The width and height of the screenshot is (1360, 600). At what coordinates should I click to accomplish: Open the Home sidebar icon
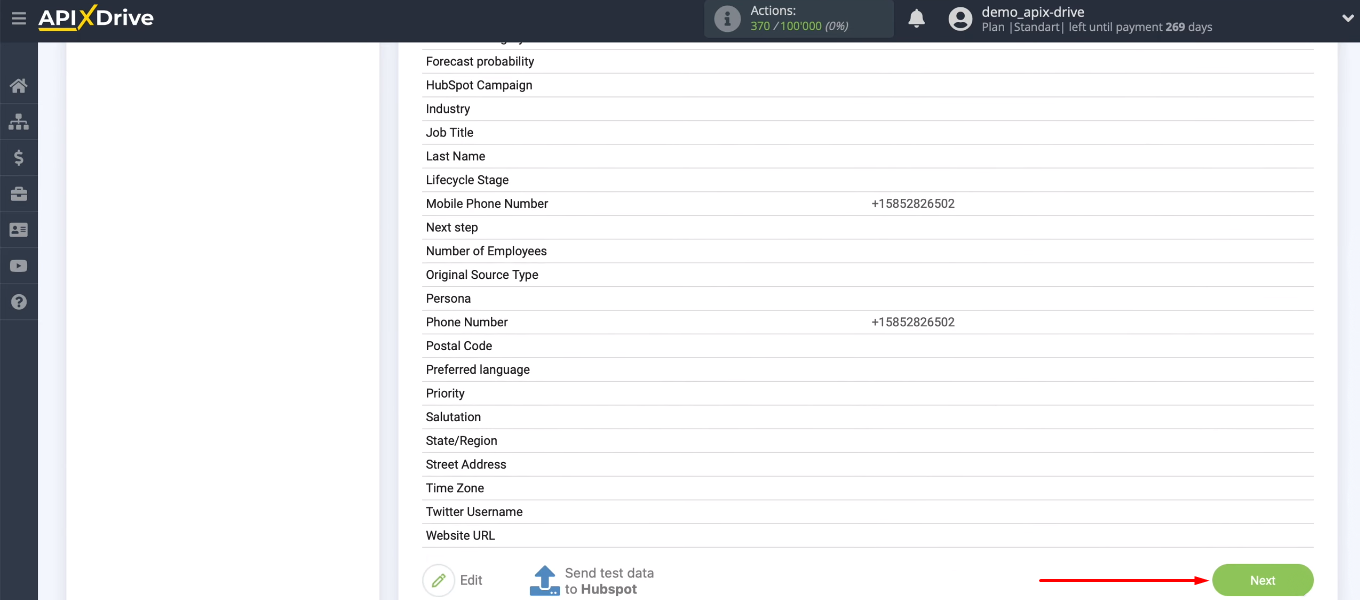click(18, 86)
